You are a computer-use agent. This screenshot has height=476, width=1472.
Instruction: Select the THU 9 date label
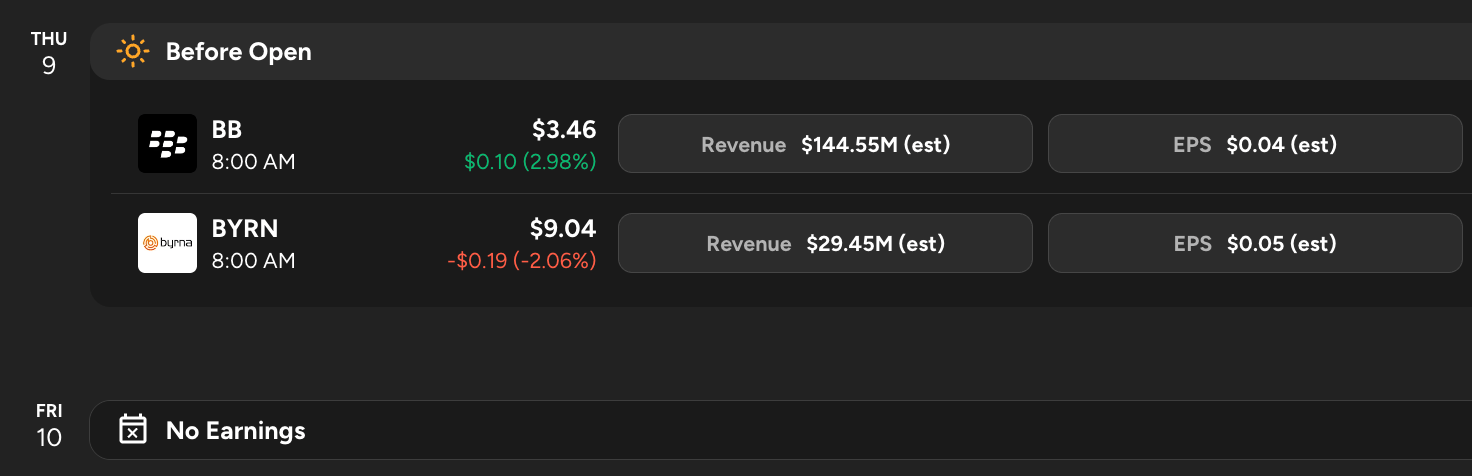coord(48,54)
